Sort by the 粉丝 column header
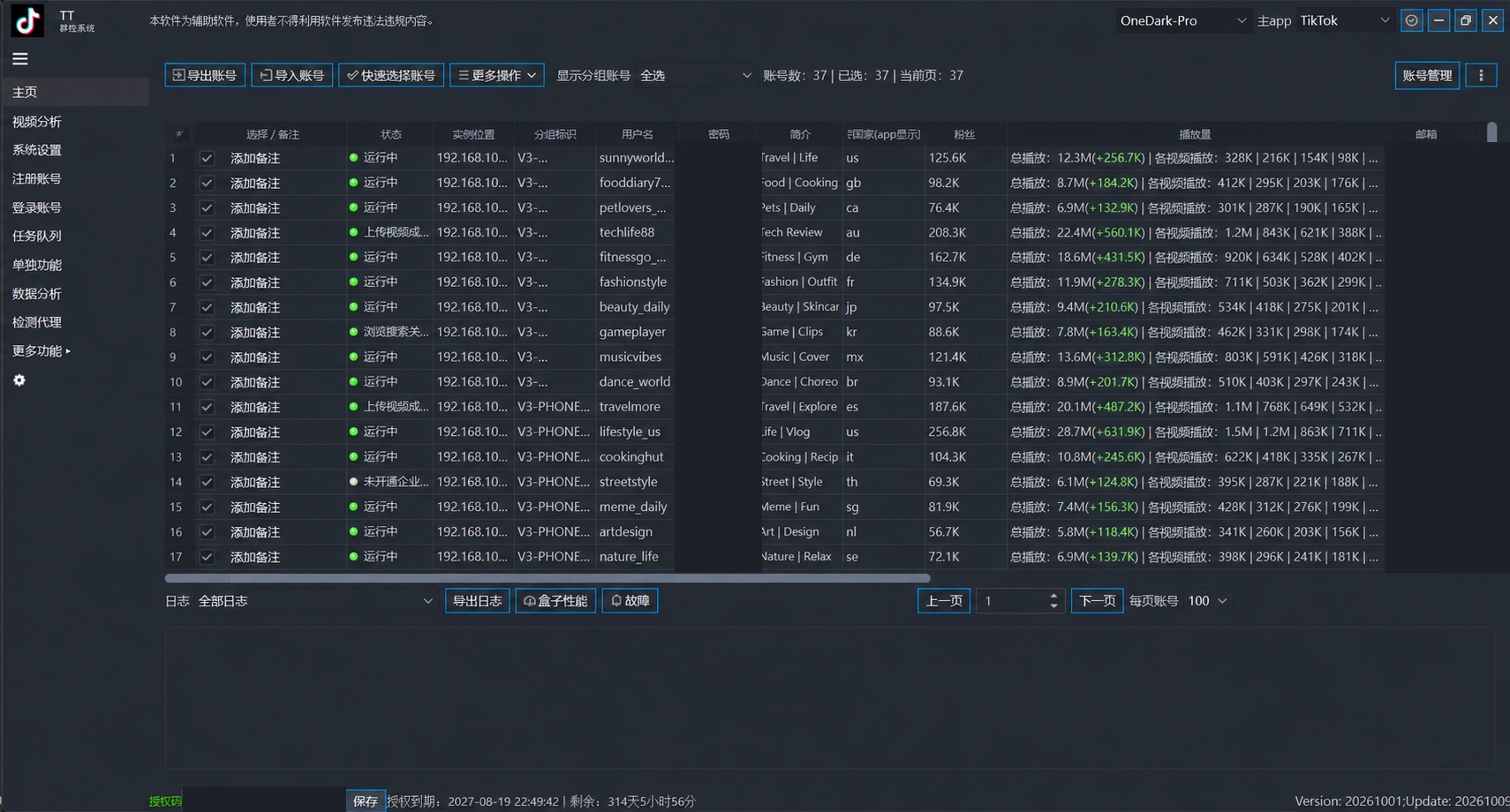 [x=964, y=134]
